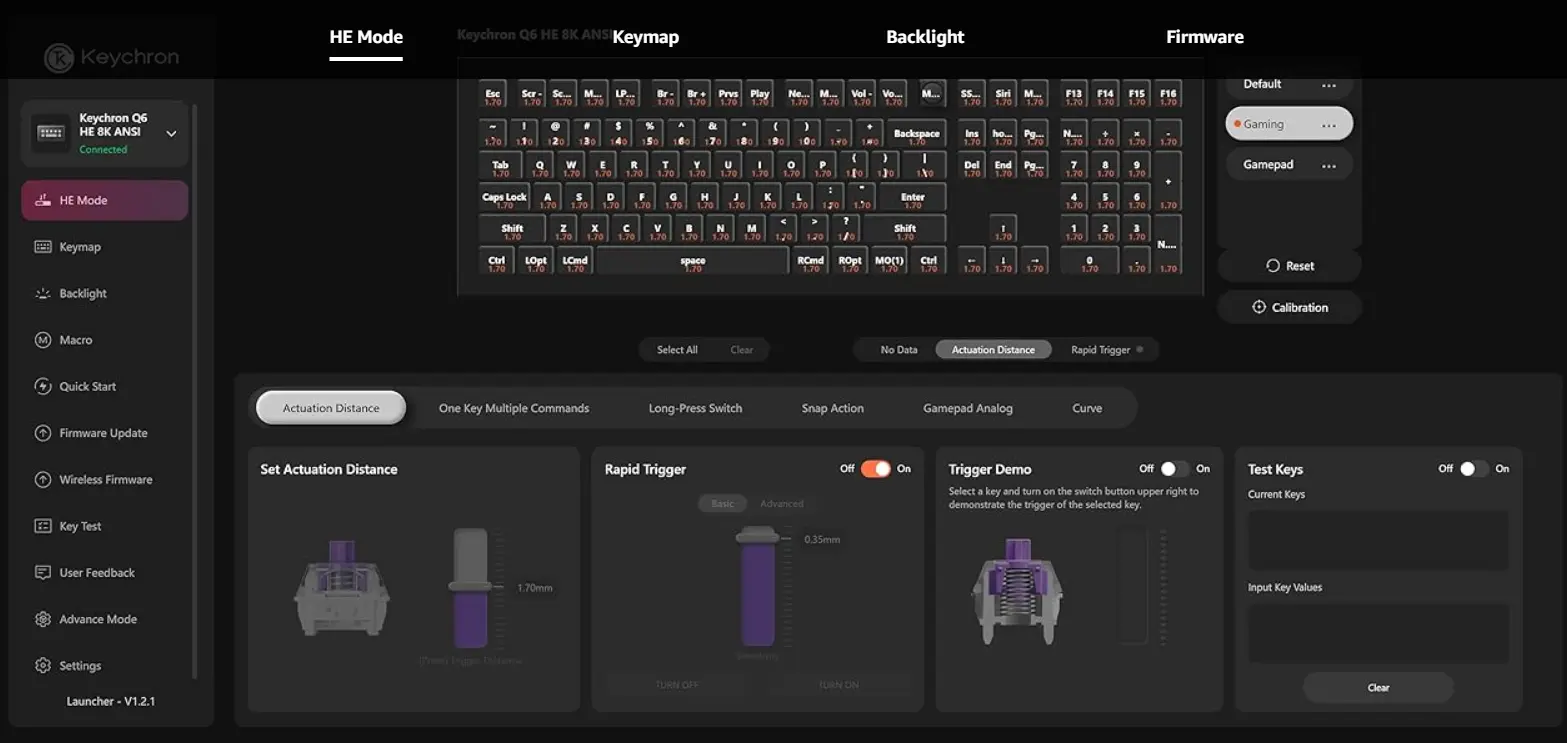Select the Backspace key on keyboard layout
The width and height of the screenshot is (1567, 743).
click(917, 134)
